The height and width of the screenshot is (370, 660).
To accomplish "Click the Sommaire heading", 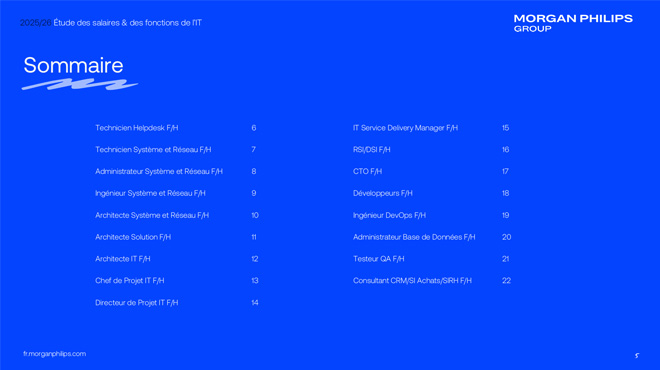I will coord(73,65).
